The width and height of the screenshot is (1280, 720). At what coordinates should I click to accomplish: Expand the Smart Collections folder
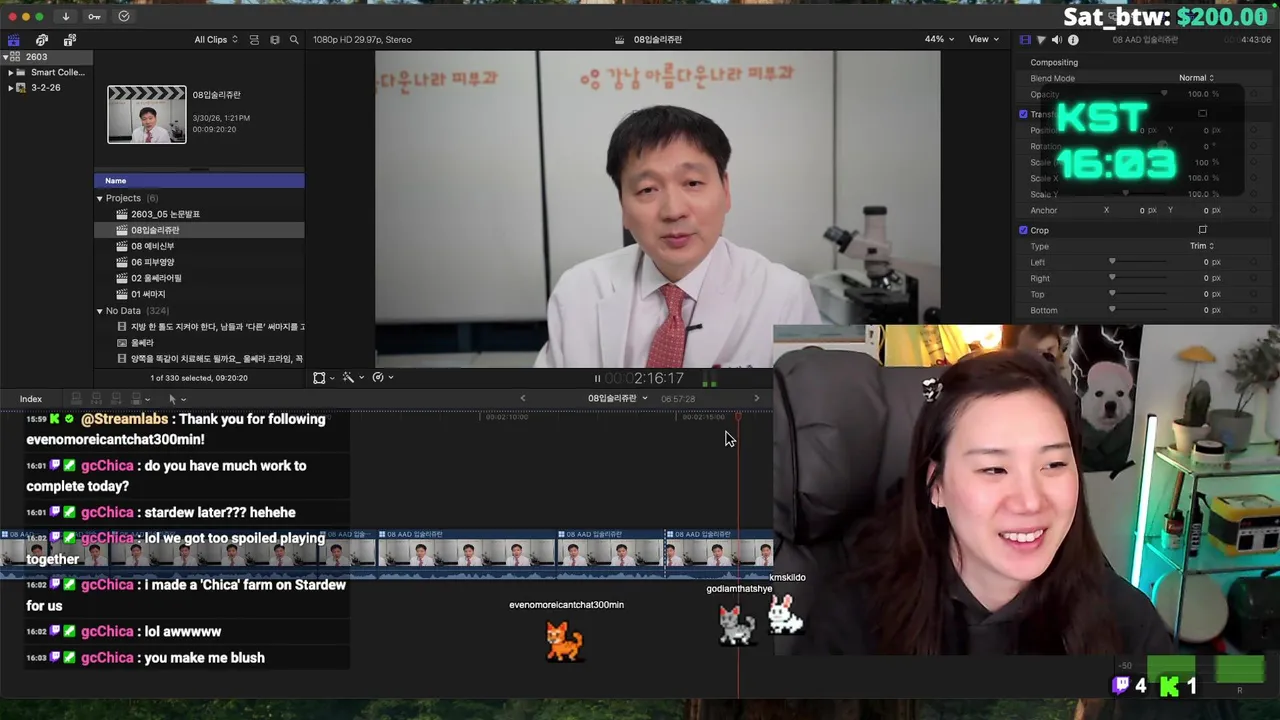10,73
